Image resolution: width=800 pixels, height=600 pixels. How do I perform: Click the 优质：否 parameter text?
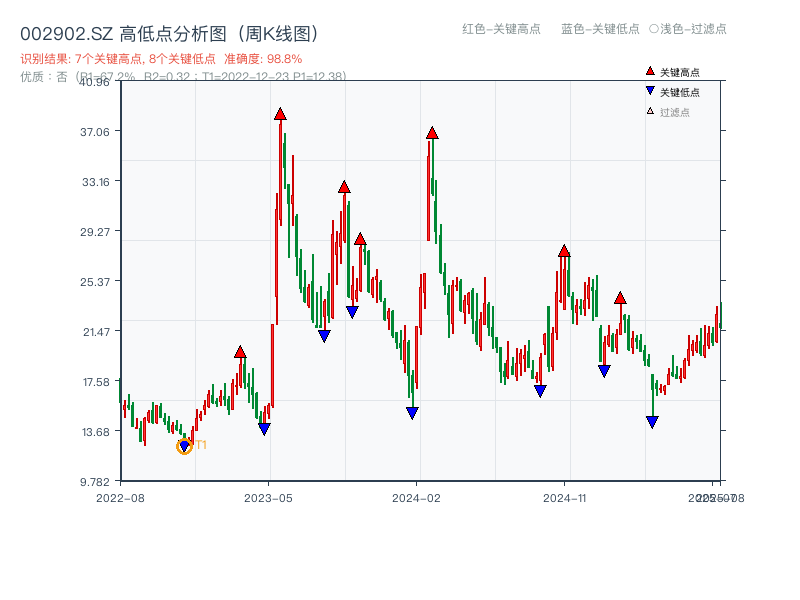pos(45,75)
